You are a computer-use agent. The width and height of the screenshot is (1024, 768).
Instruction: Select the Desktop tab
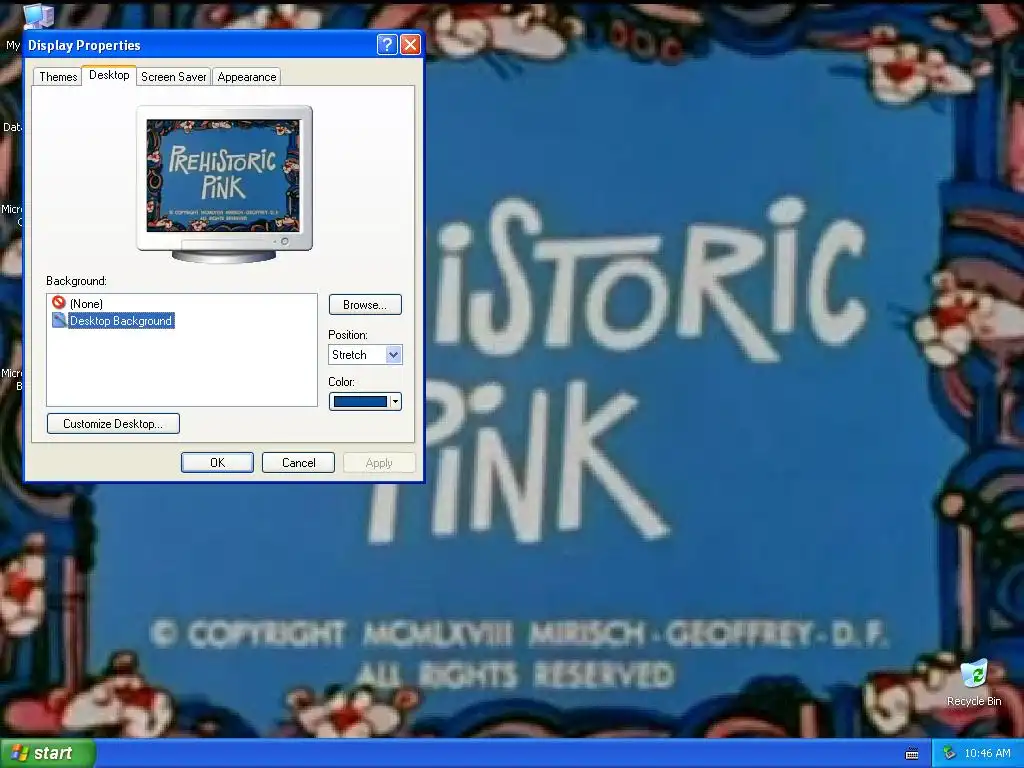[109, 75]
